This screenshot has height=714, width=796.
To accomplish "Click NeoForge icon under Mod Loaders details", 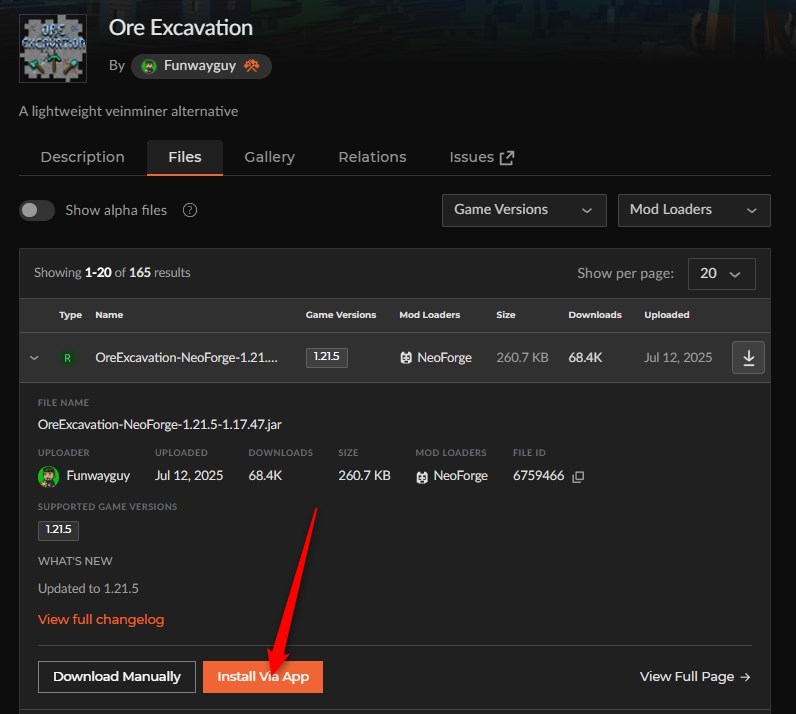I will tap(422, 477).
